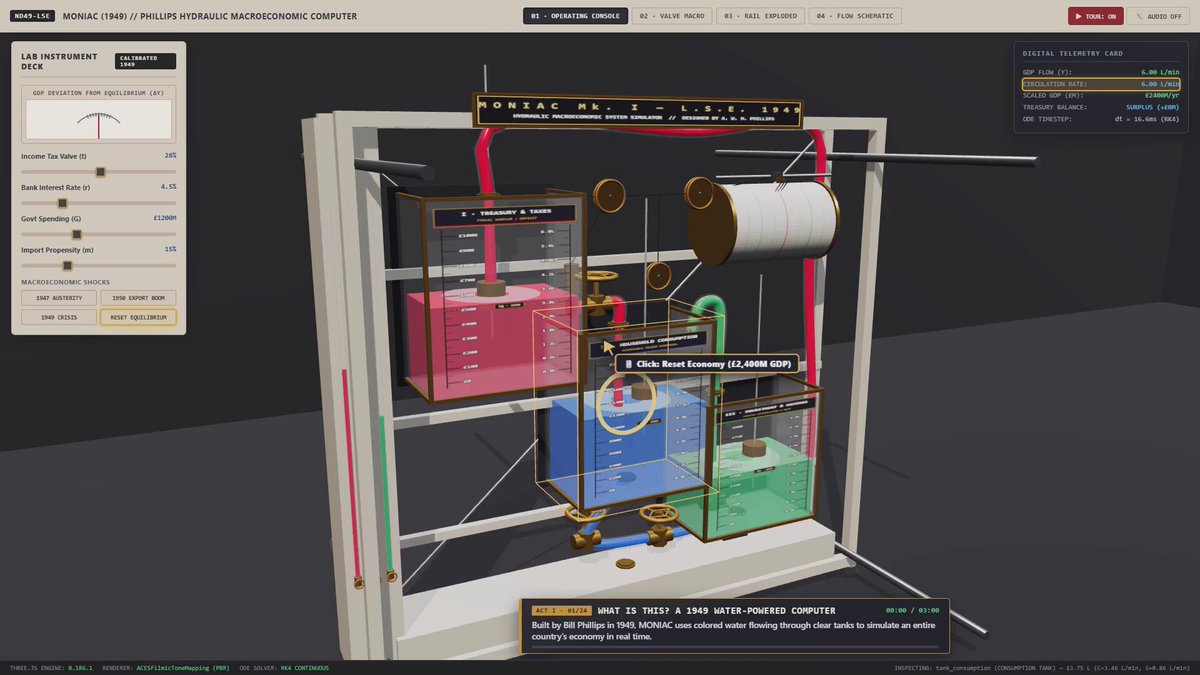Image resolution: width=1200 pixels, height=675 pixels.
Task: Click the green curved pipe above Savings tank
Action: [x=708, y=310]
